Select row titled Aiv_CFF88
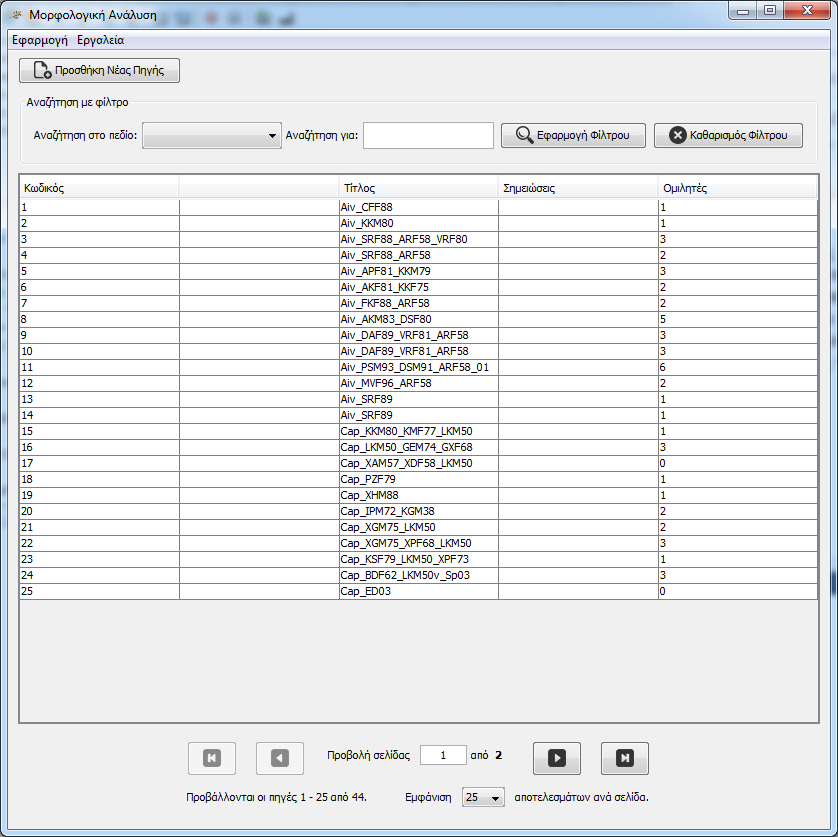Viewport: 838px width, 837px height. [x=418, y=207]
